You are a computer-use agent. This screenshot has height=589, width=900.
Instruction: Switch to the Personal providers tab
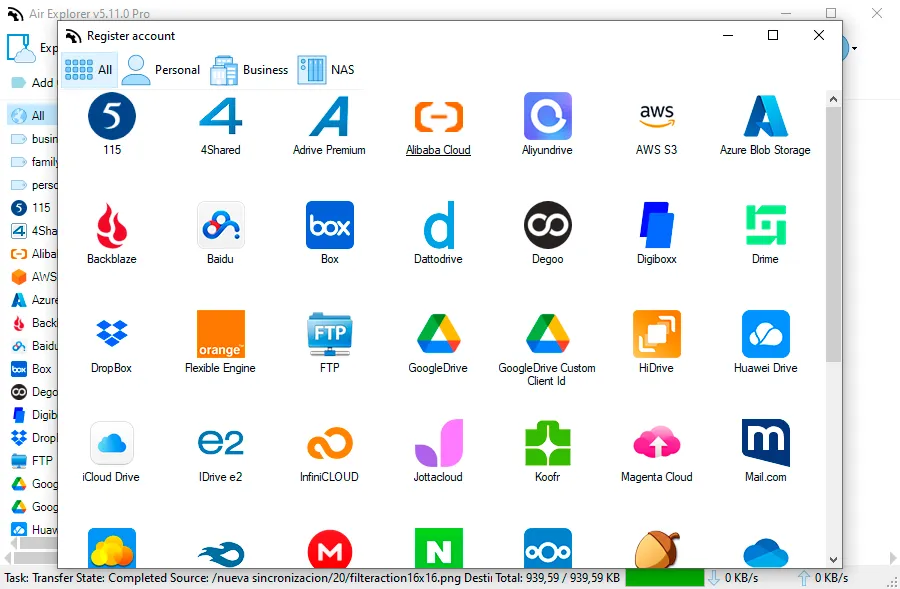point(161,70)
